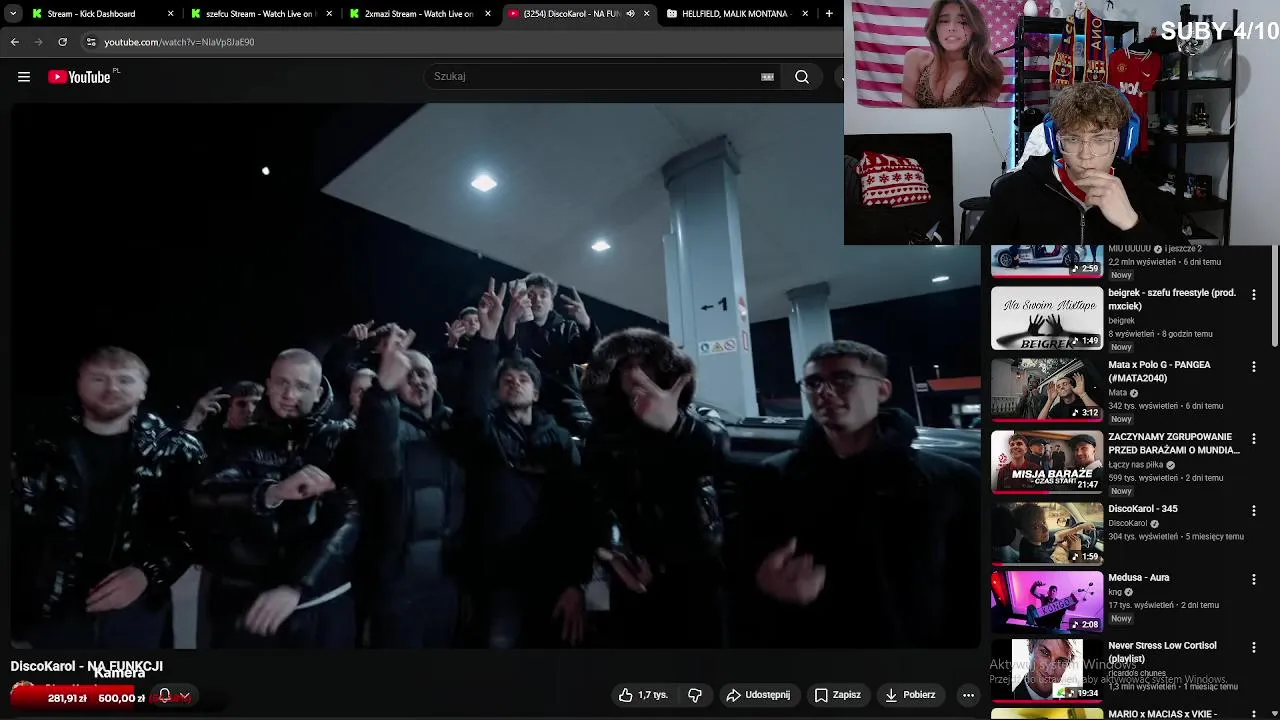Viewport: 1280px width, 720px height.
Task: Open options menu for Never Stress Low Cortisol
Action: [1253, 648]
